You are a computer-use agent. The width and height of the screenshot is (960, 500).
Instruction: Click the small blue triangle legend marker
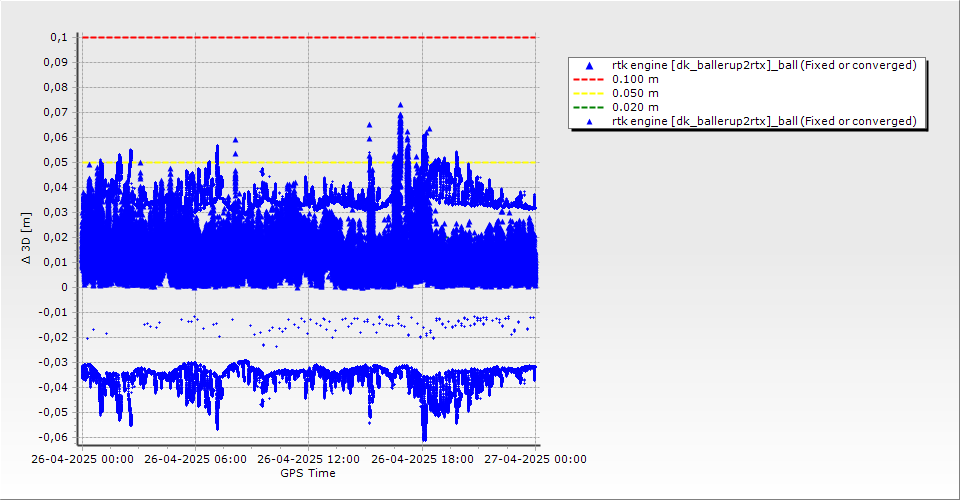590,122
